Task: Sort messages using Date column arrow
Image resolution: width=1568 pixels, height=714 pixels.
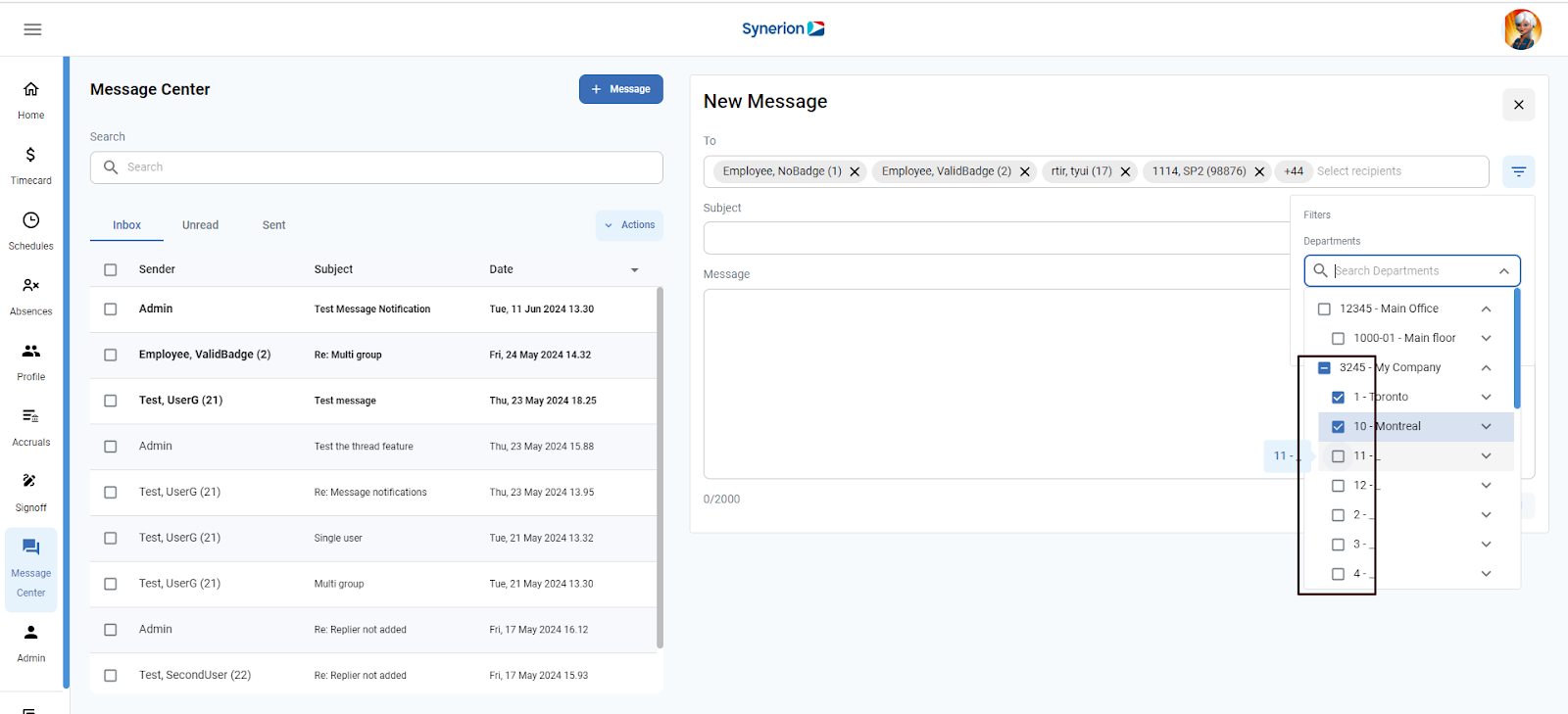Action: 634,269
